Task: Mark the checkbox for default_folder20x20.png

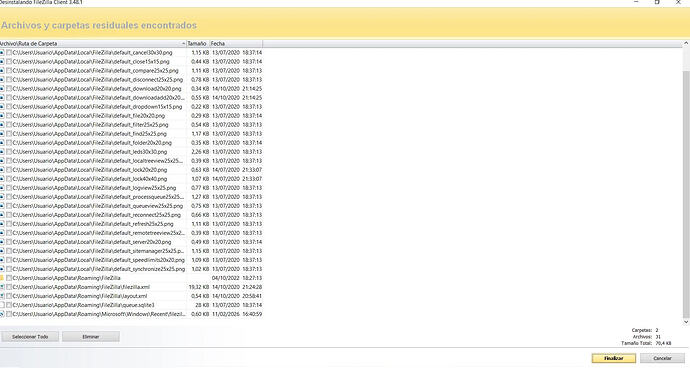Action: coord(9,143)
